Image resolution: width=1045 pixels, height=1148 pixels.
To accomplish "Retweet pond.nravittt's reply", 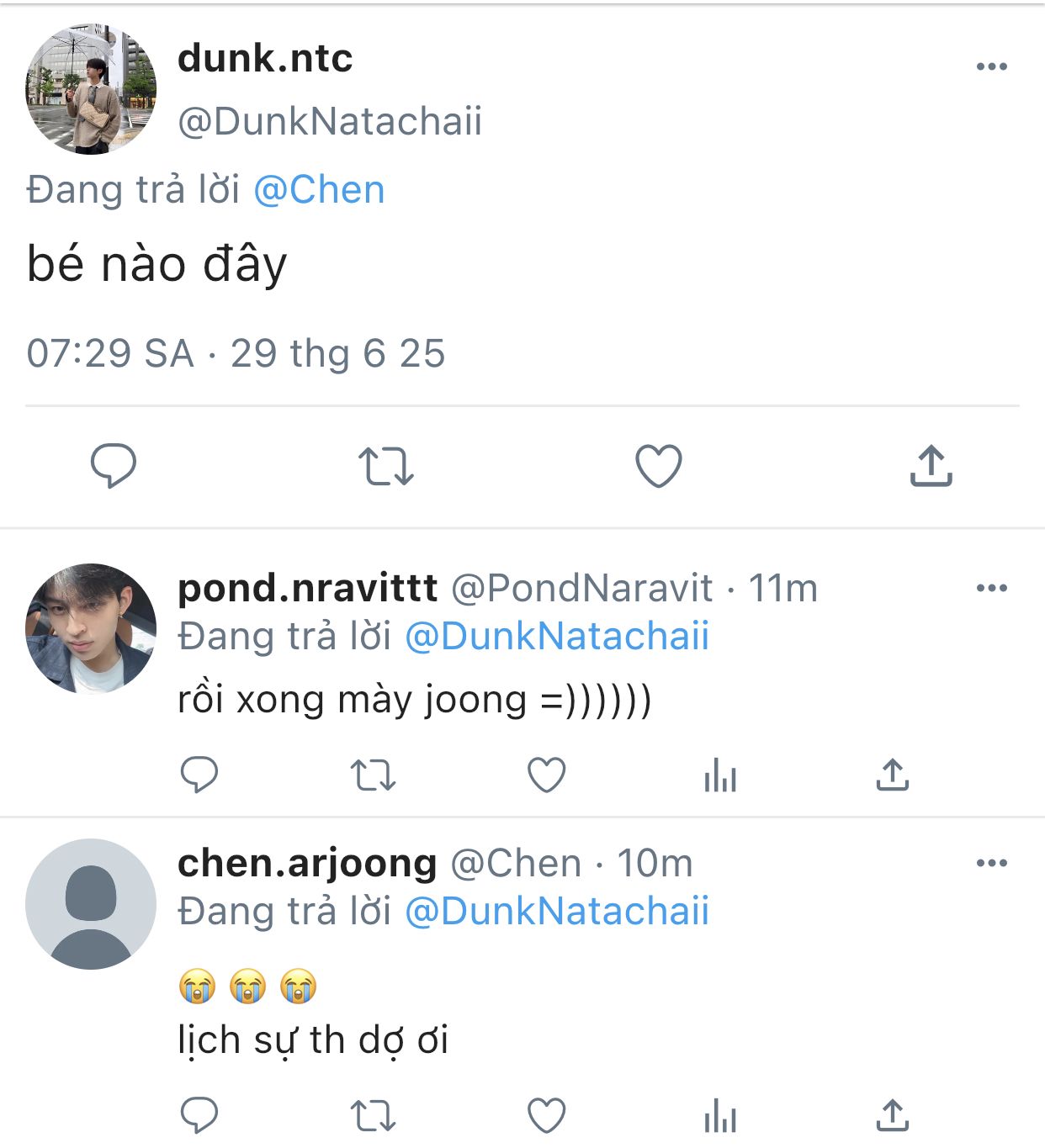I will point(373,775).
